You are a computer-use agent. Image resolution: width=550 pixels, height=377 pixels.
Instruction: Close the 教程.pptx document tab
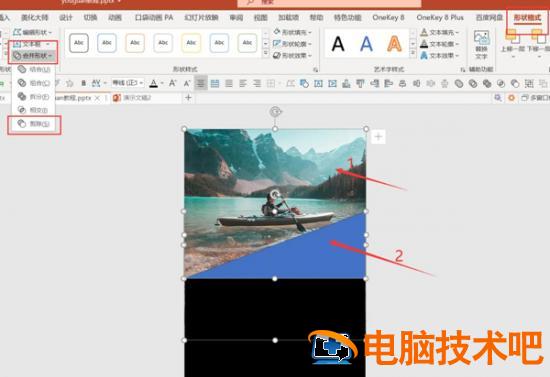[98, 98]
